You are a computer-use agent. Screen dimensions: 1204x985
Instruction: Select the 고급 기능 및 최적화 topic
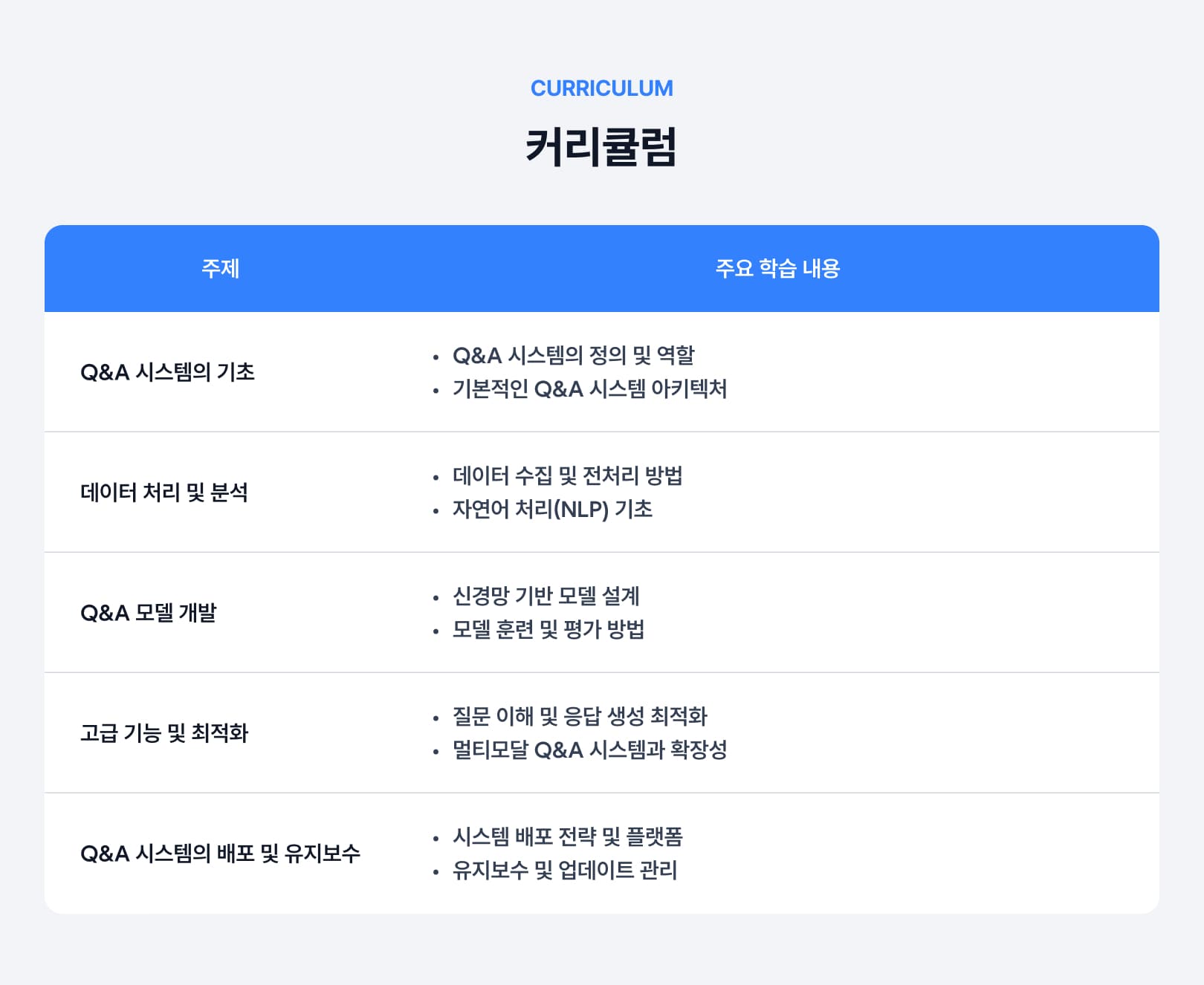click(x=164, y=732)
